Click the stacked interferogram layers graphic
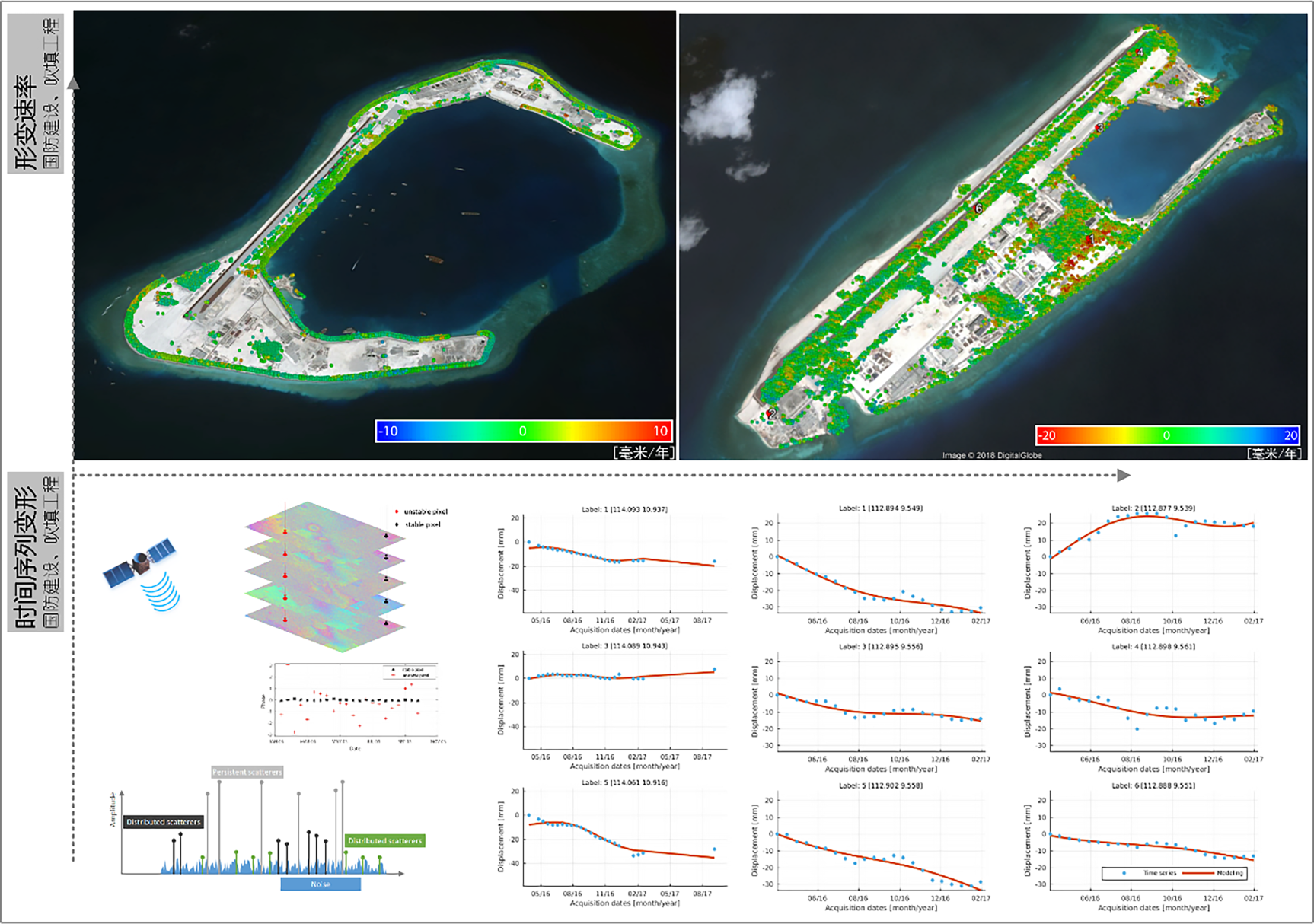The width and height of the screenshot is (1314, 924). (325, 575)
